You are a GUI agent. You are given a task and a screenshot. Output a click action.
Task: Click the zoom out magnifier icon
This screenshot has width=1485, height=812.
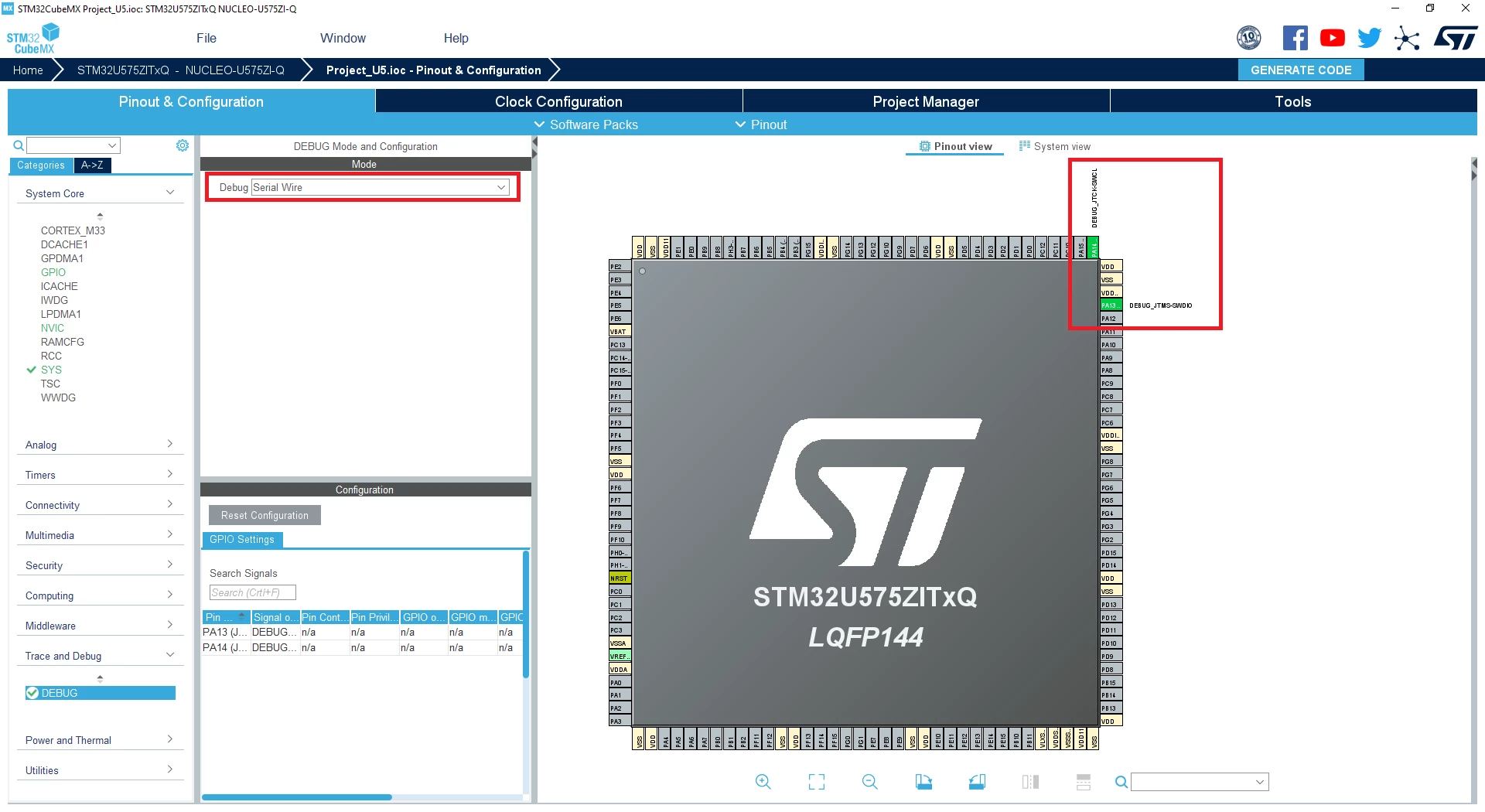coord(870,782)
